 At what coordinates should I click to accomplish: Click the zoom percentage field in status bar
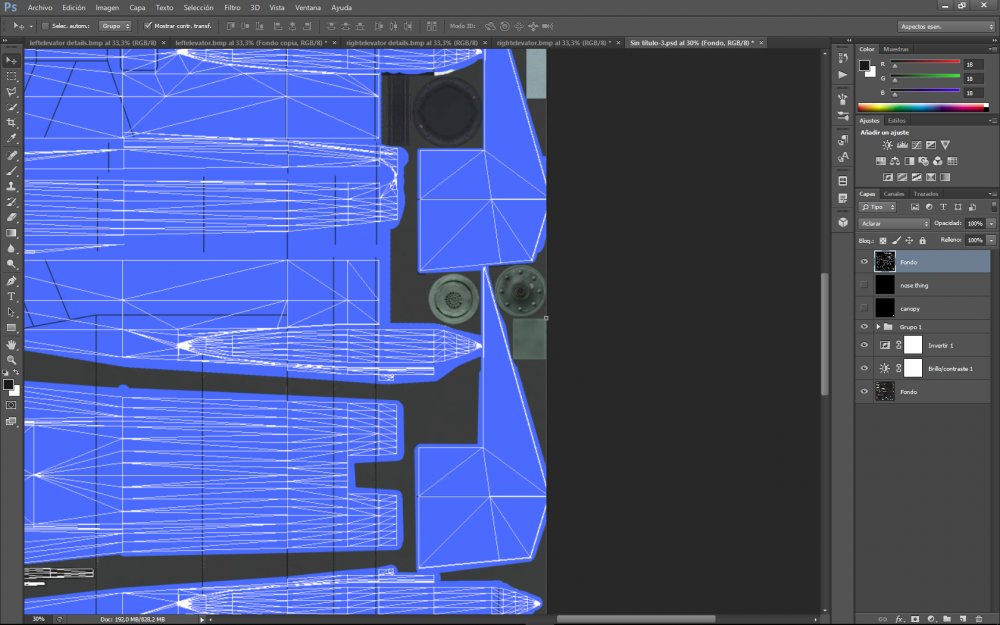[38, 619]
